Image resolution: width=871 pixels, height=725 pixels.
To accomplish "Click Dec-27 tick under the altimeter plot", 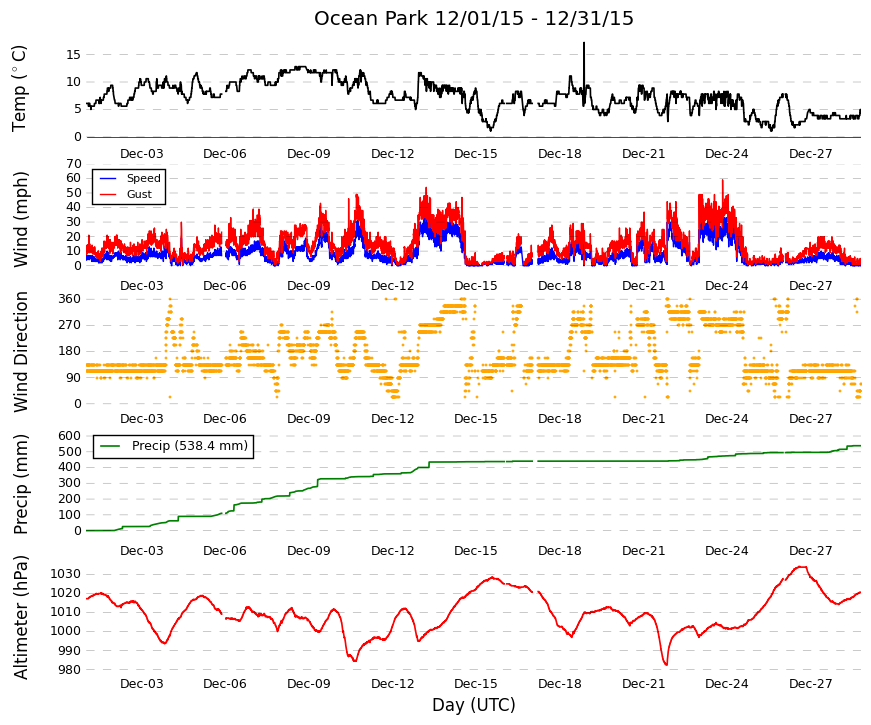I will (810, 684).
